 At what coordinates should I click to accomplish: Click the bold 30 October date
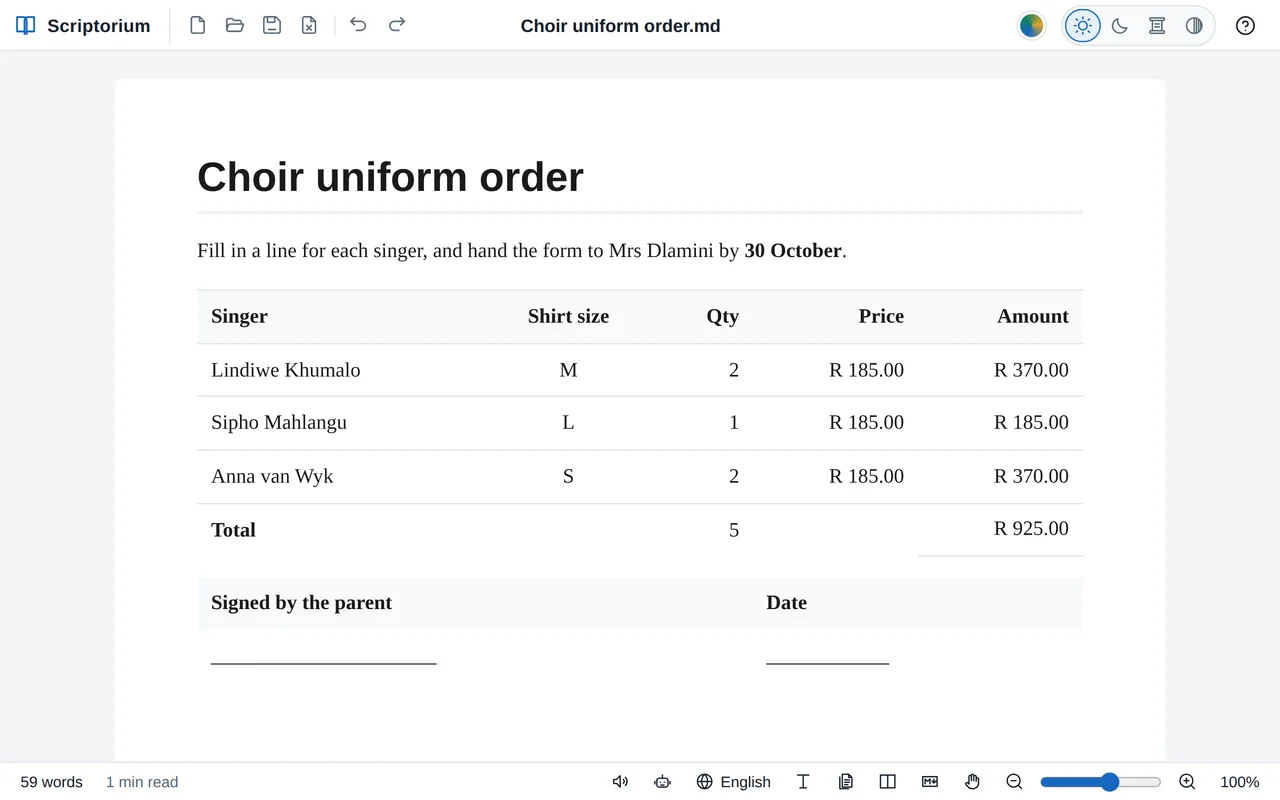[793, 250]
